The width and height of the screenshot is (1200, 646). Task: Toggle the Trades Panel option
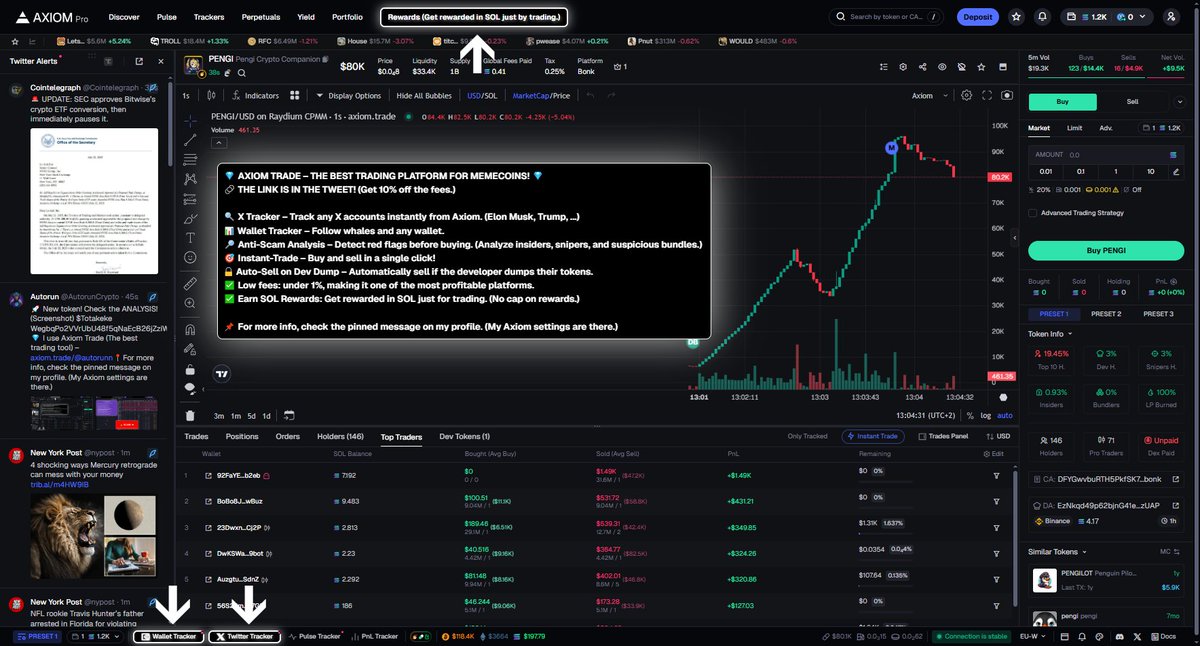(943, 436)
